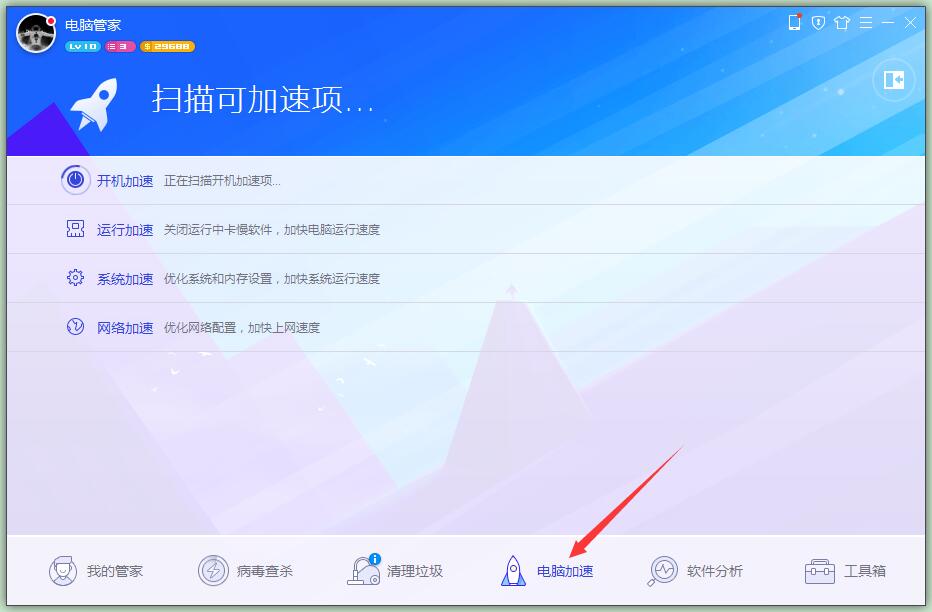Select 运行加速 running acceleration item
Viewport: 932px width, 612px height.
pyautogui.click(x=125, y=230)
